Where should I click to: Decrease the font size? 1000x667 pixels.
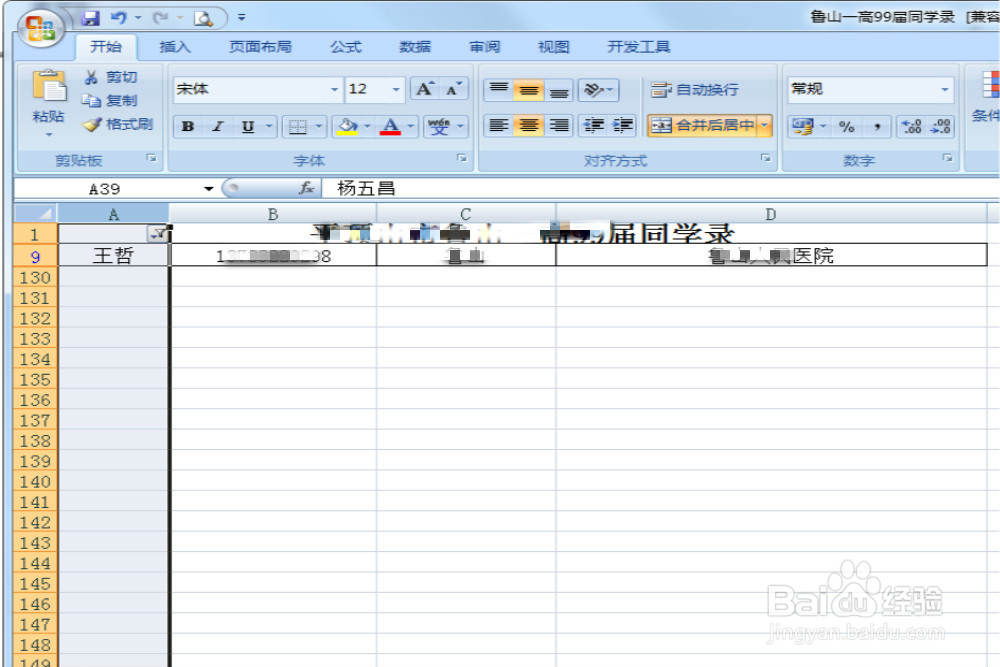coord(453,89)
